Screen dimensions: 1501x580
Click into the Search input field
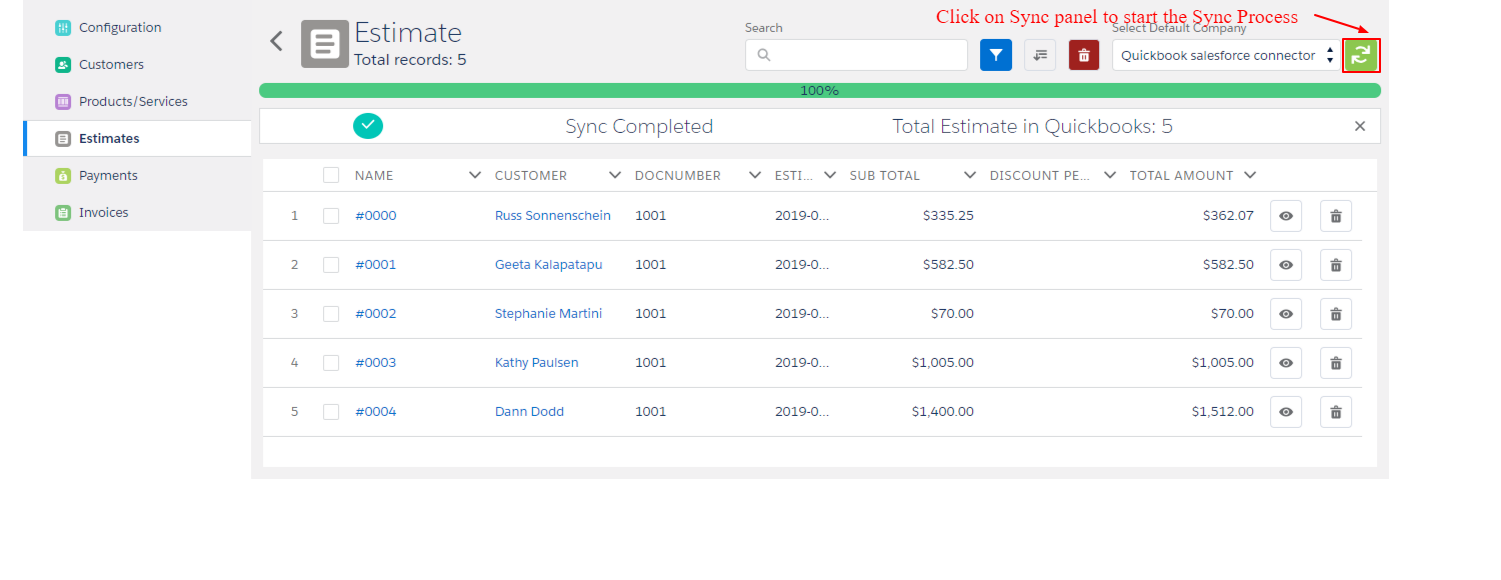coord(856,55)
